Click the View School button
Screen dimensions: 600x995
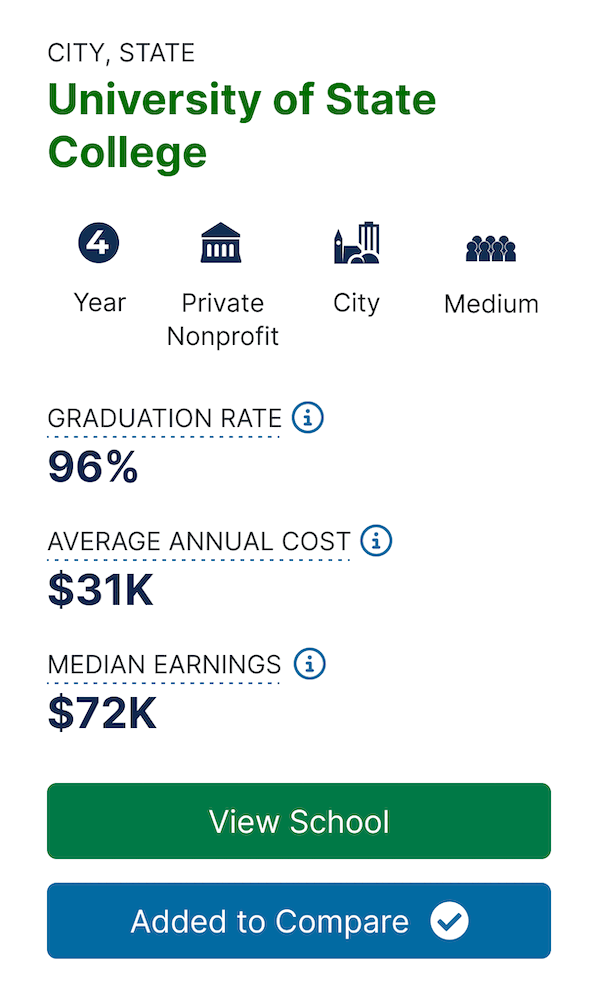(299, 821)
